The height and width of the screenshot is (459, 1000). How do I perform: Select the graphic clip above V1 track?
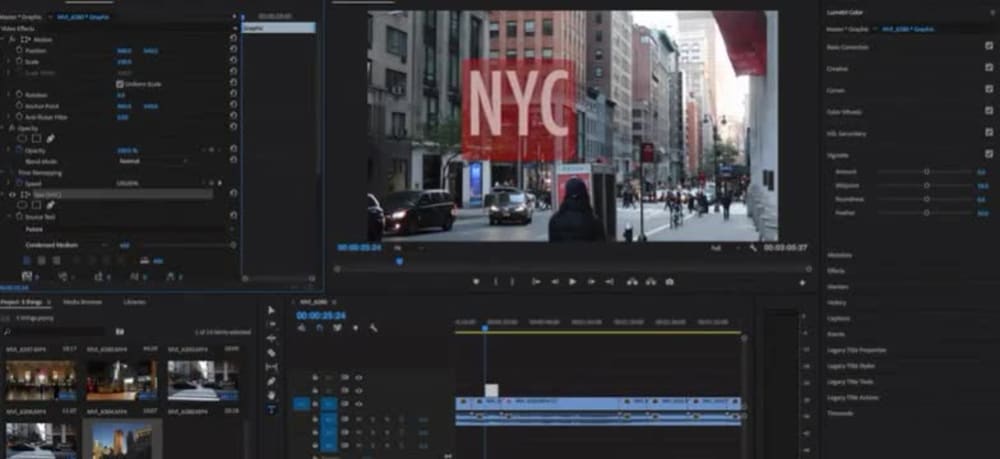491,391
